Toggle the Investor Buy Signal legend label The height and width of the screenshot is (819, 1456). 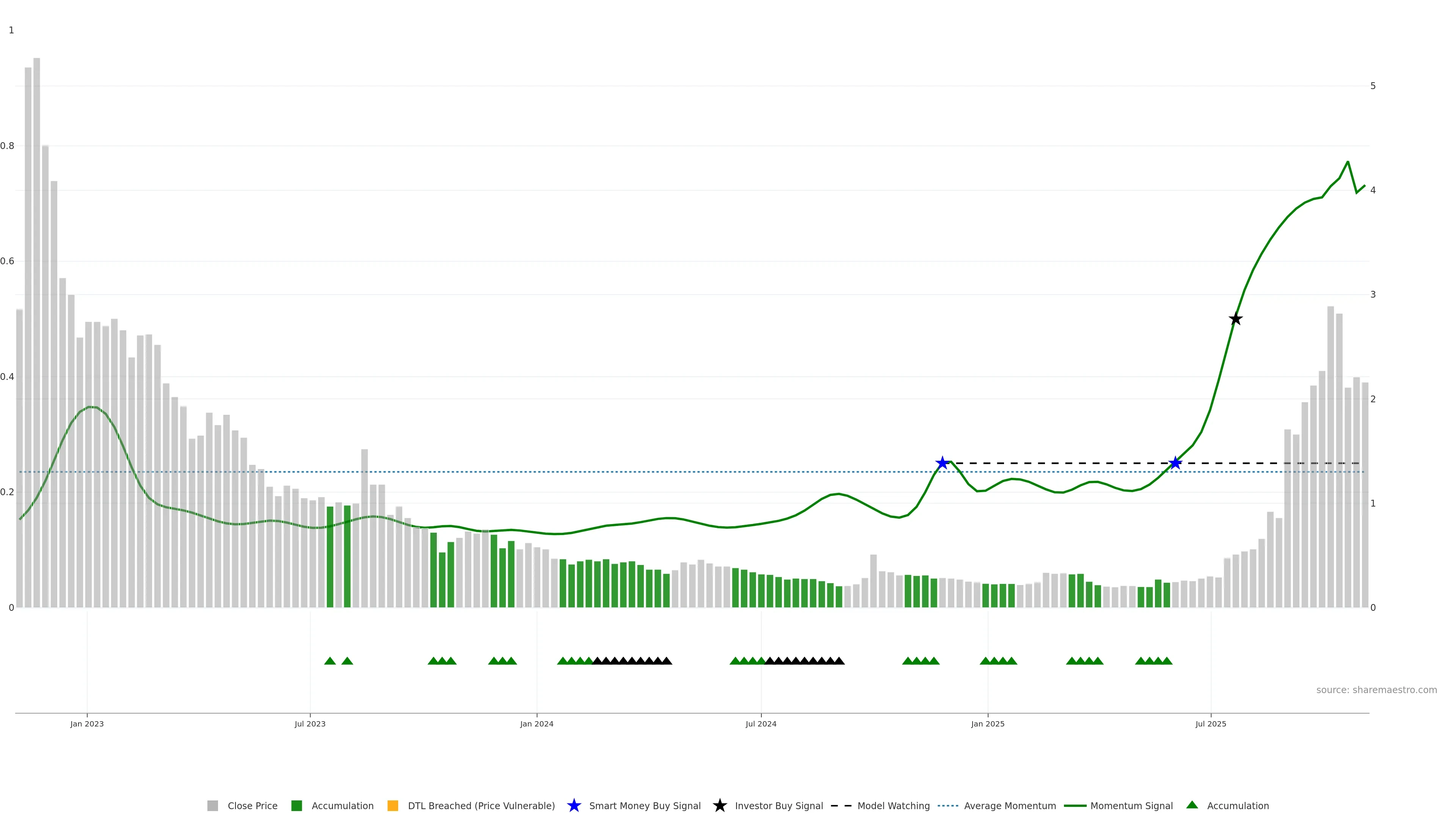(778, 806)
